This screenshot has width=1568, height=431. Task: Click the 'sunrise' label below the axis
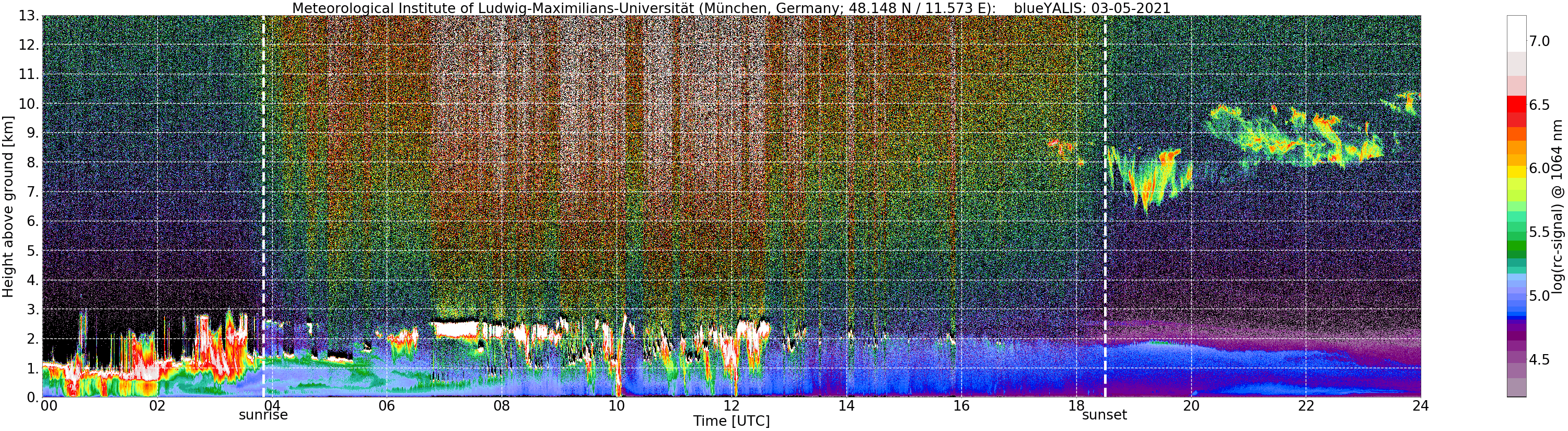(263, 415)
